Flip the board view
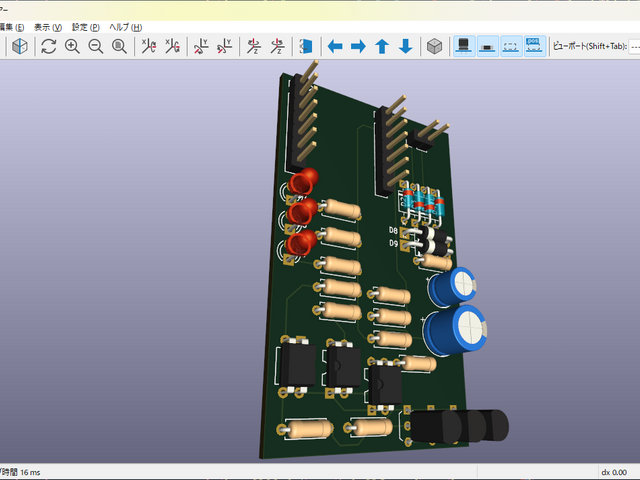The width and height of the screenshot is (640, 480). [x=306, y=46]
